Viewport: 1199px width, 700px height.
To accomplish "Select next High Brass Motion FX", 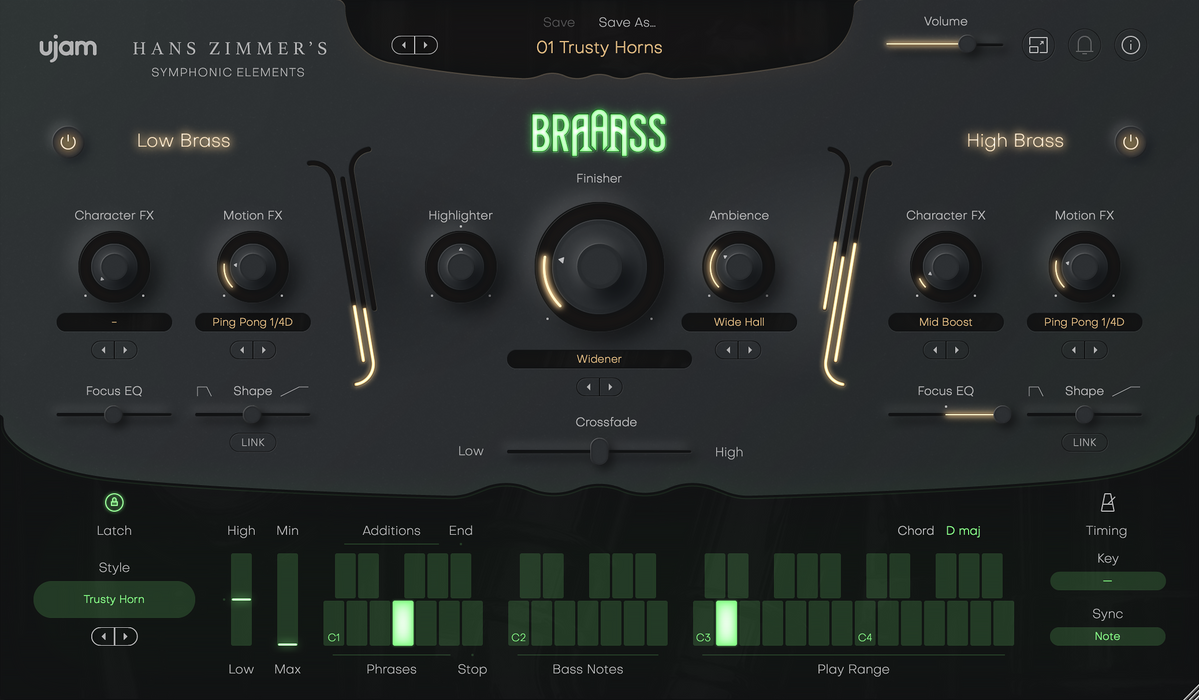I will pyautogui.click(x=1096, y=350).
